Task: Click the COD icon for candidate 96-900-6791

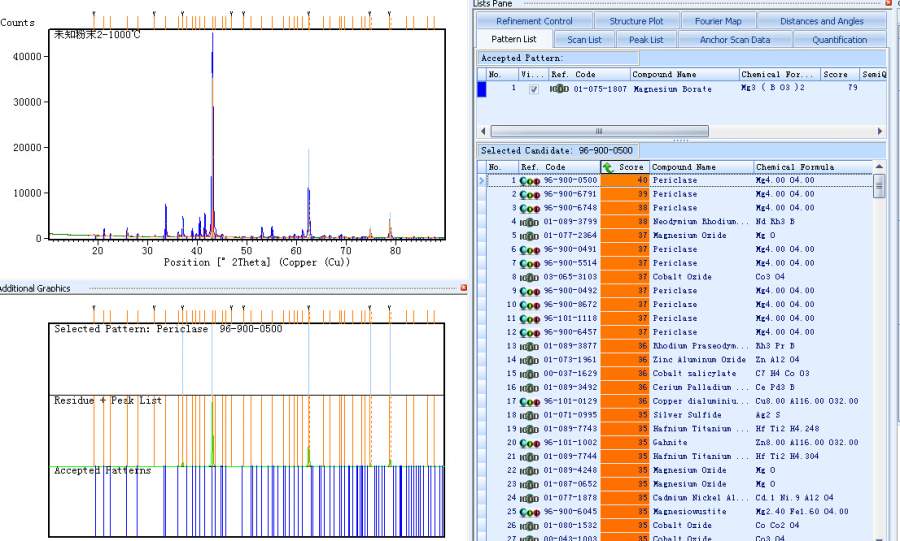Action: pos(530,194)
